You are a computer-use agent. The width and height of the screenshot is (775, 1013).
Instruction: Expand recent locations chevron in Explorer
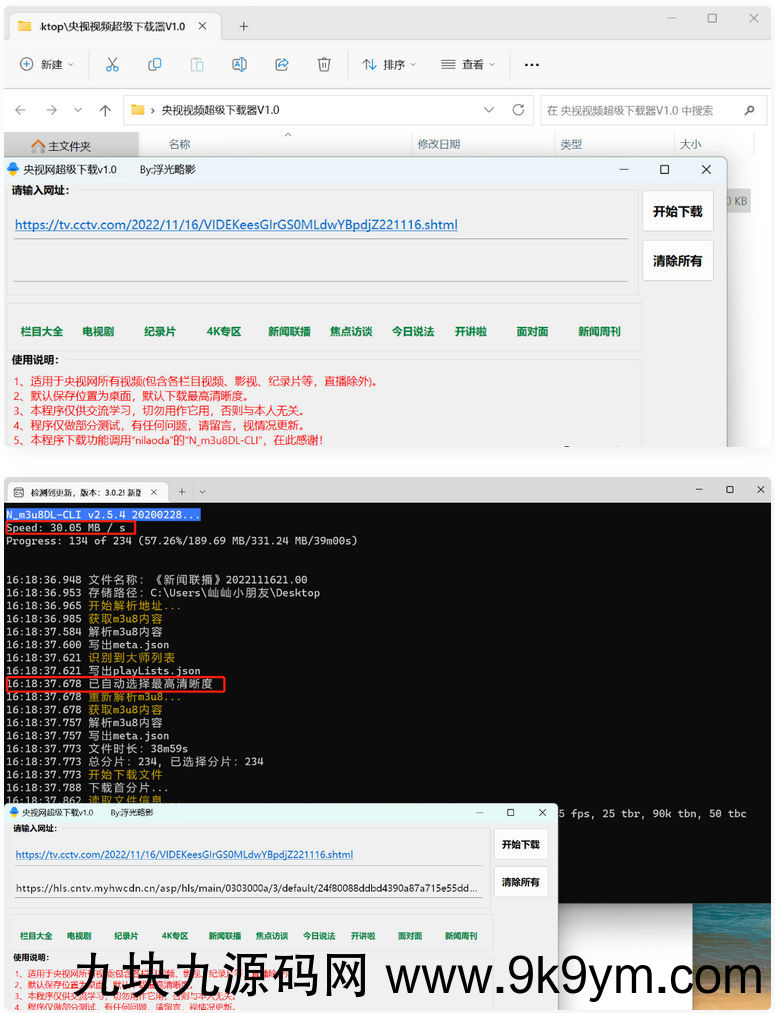click(x=78, y=110)
